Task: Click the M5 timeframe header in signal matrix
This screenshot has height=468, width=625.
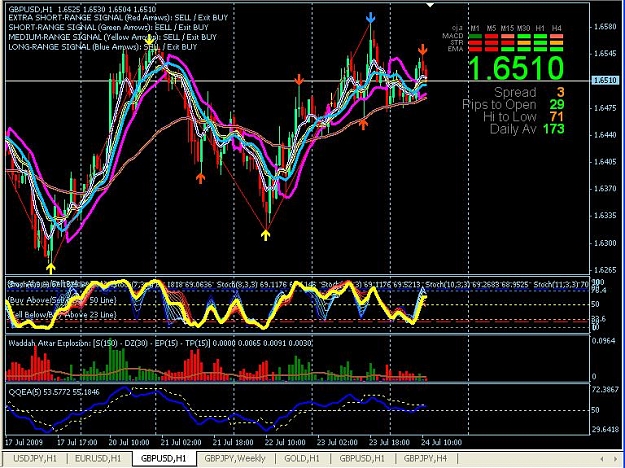Action: point(491,28)
